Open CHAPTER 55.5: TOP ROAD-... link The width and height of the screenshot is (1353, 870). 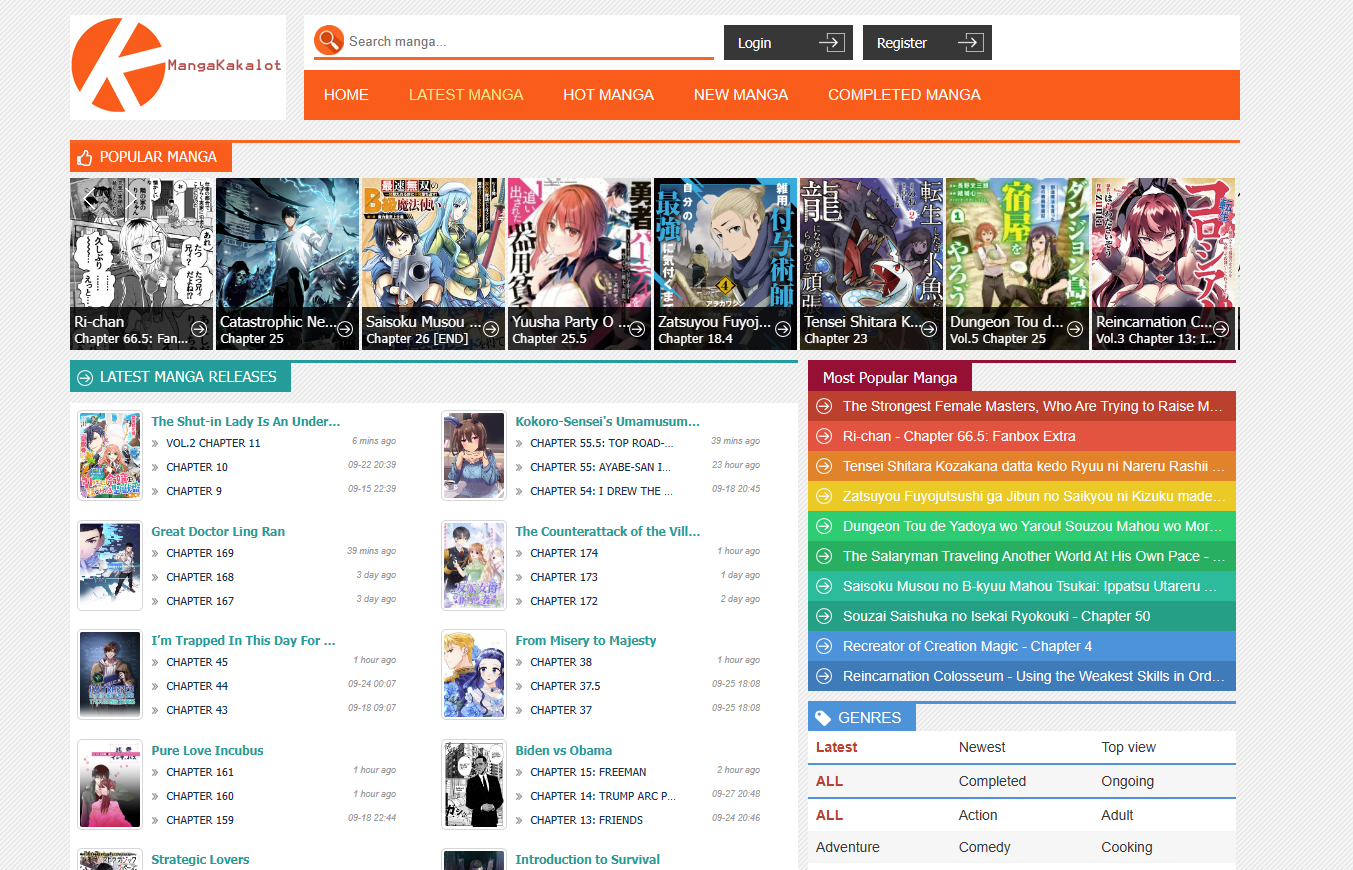[x=602, y=443]
